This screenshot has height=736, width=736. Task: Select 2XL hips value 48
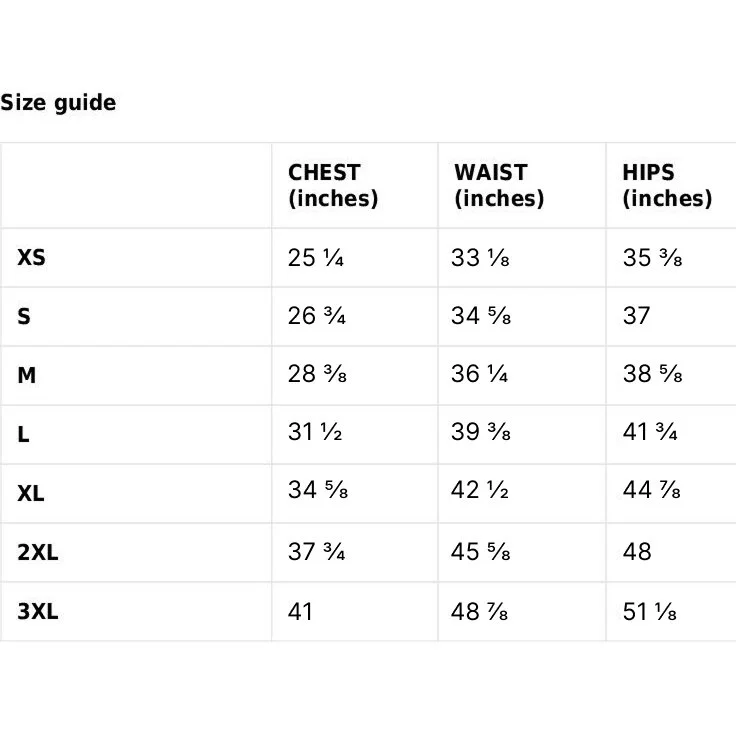point(637,552)
